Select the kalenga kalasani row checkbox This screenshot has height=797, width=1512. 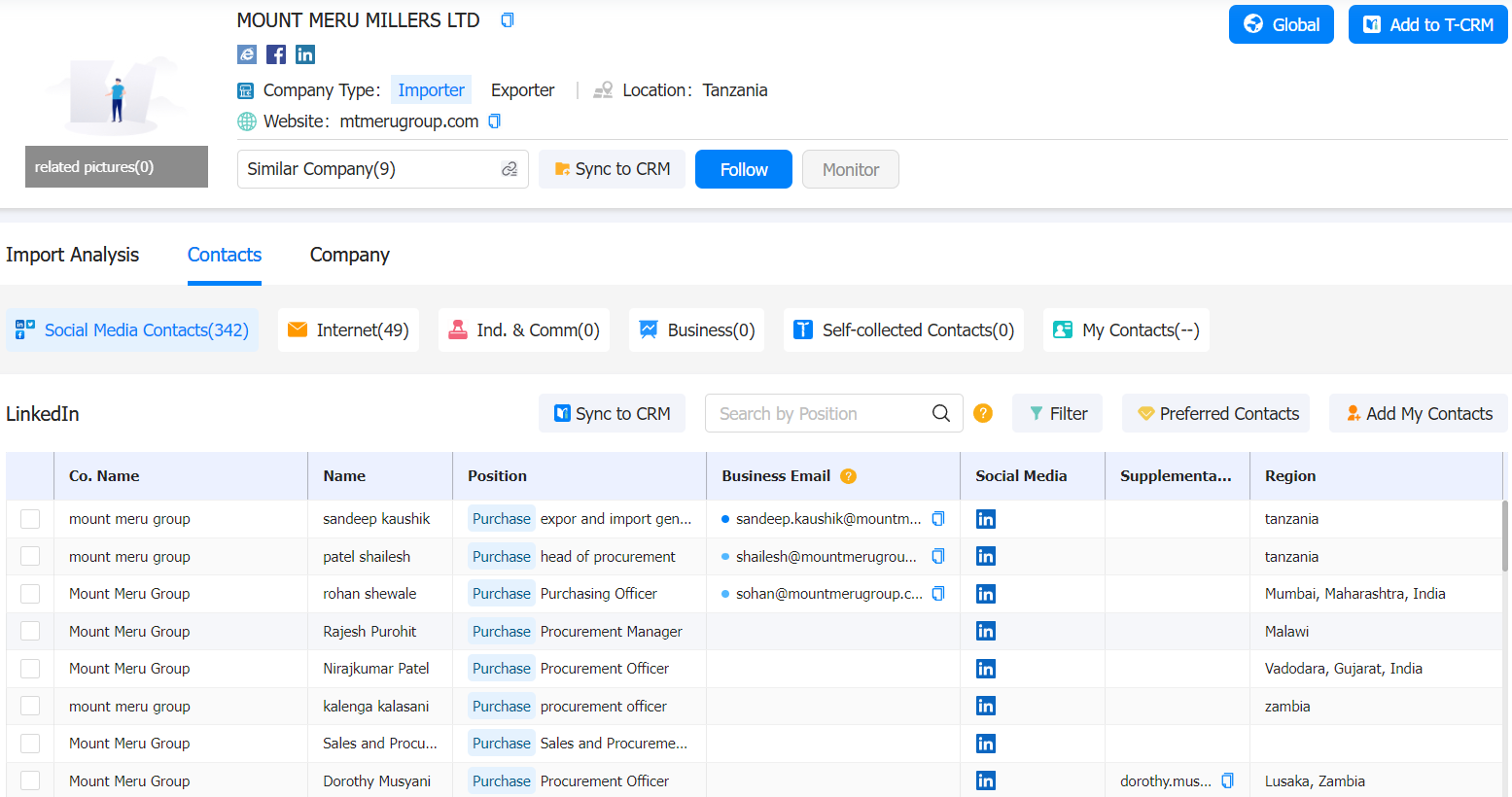point(30,706)
